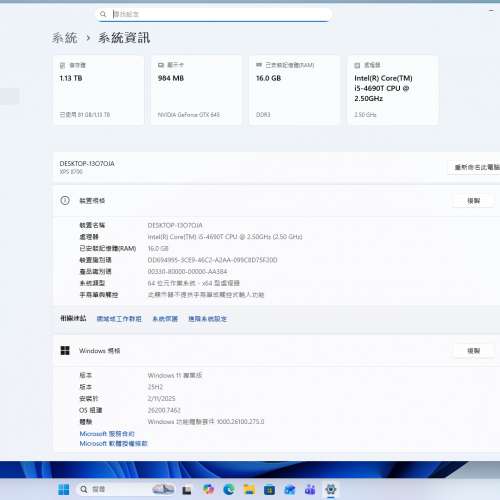The height and width of the screenshot is (500, 500).
Task: Click the install date value 2/11/2025
Action: pyautogui.click(x=161, y=399)
